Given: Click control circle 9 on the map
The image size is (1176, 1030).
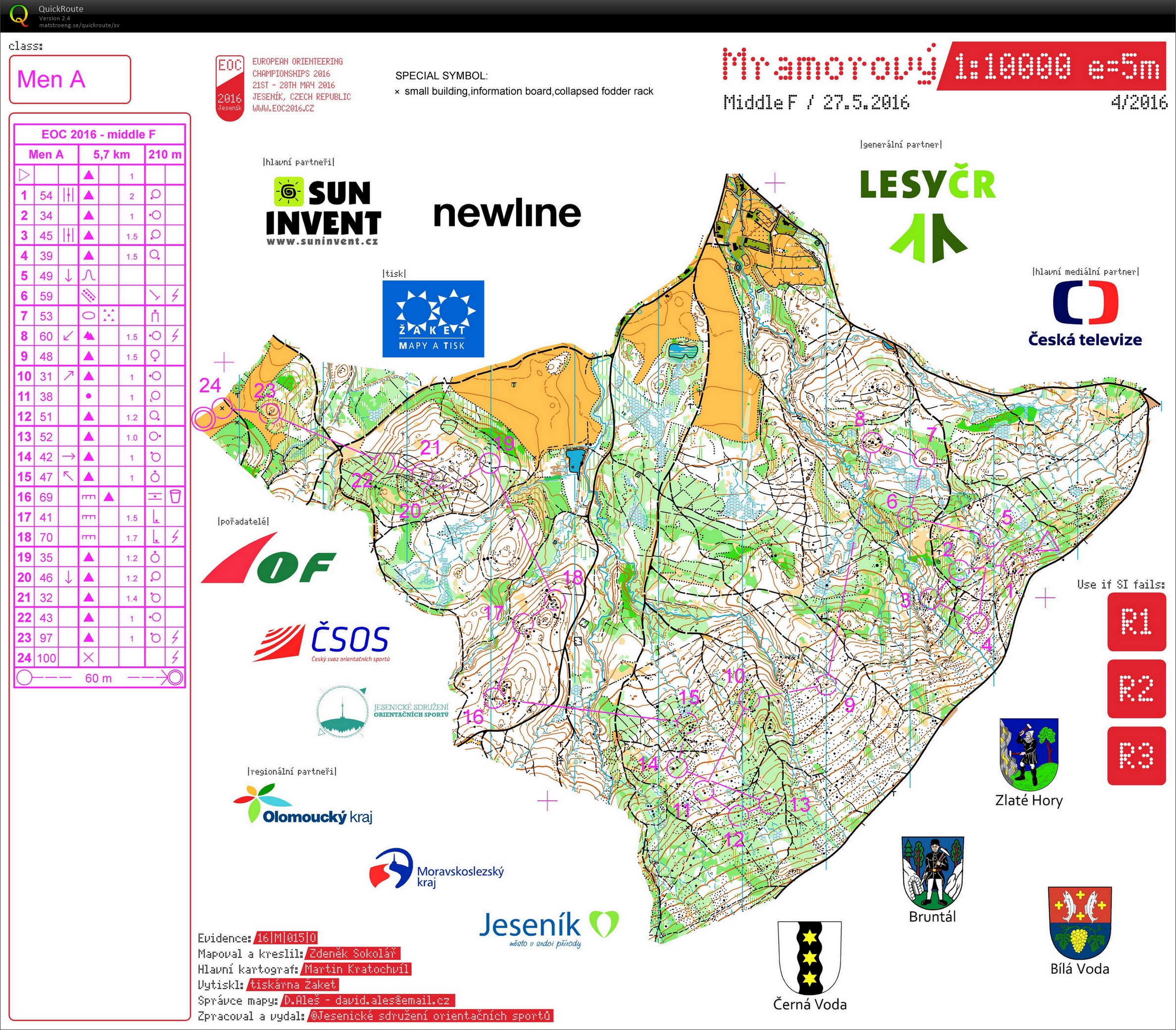Looking at the screenshot, I should pos(827,685).
